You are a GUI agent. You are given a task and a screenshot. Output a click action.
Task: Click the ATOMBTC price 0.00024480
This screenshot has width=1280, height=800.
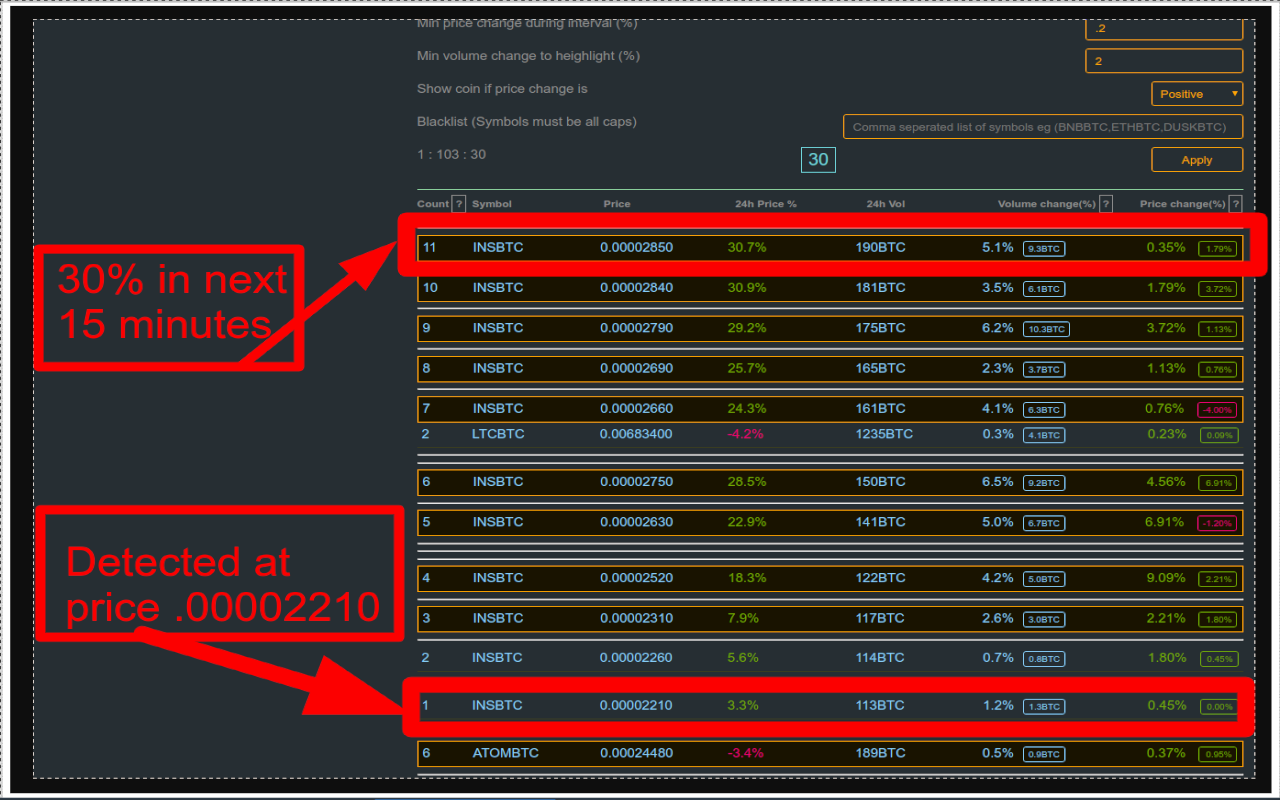tap(637, 753)
